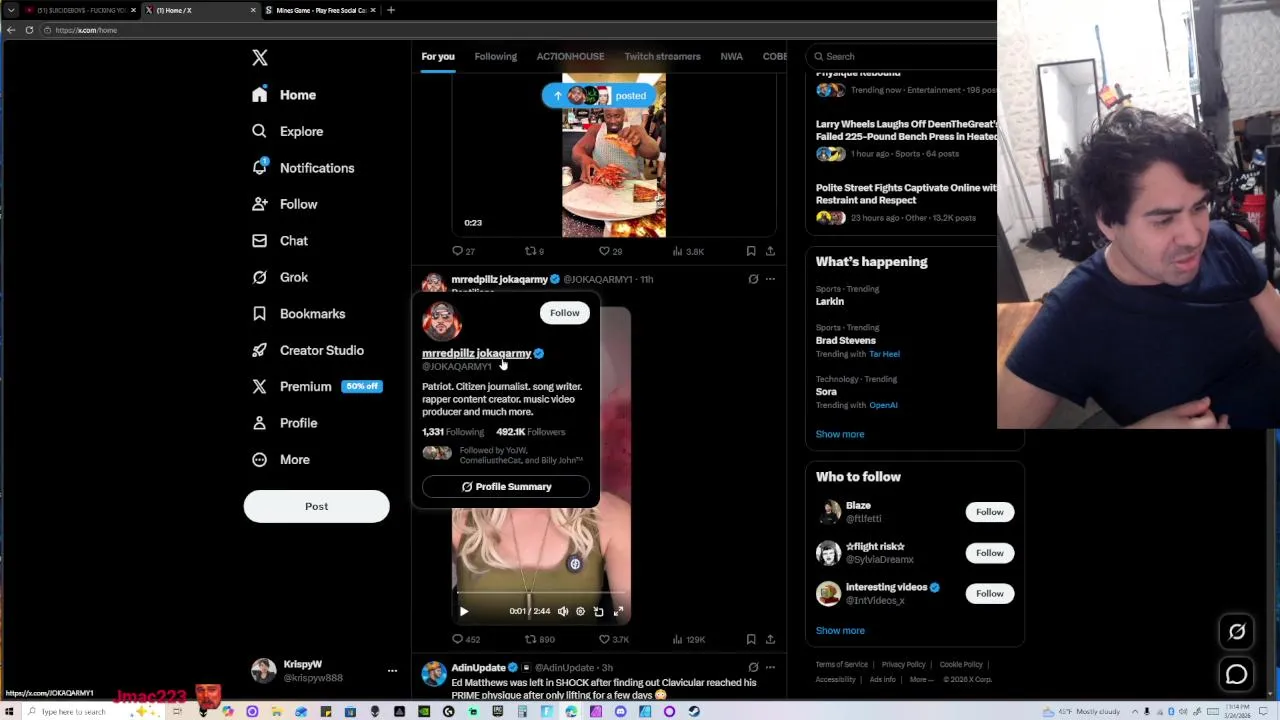
Task: Open Premium 50% off offer
Action: pos(317,387)
